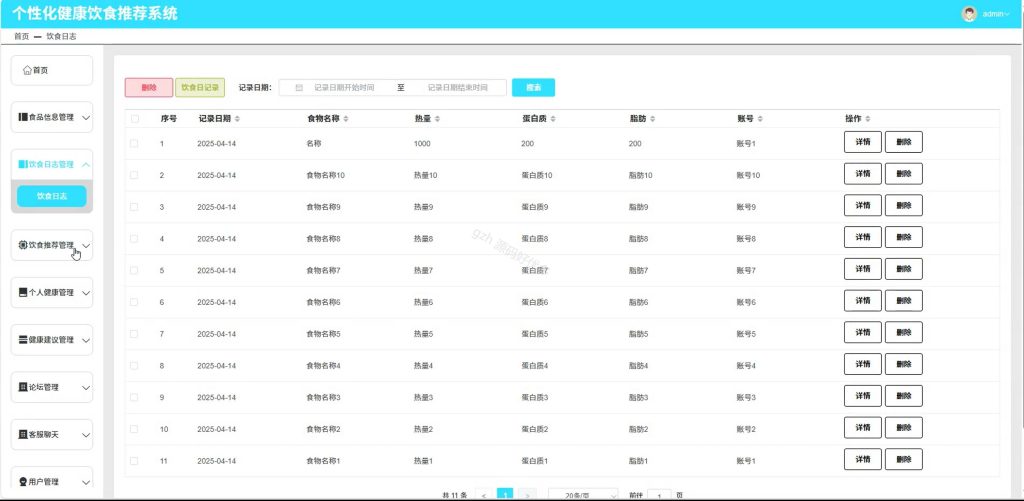Viewport: 1024px width, 501px height.
Task: Check the checkbox for 食物名称4 row
Action: coord(134,366)
